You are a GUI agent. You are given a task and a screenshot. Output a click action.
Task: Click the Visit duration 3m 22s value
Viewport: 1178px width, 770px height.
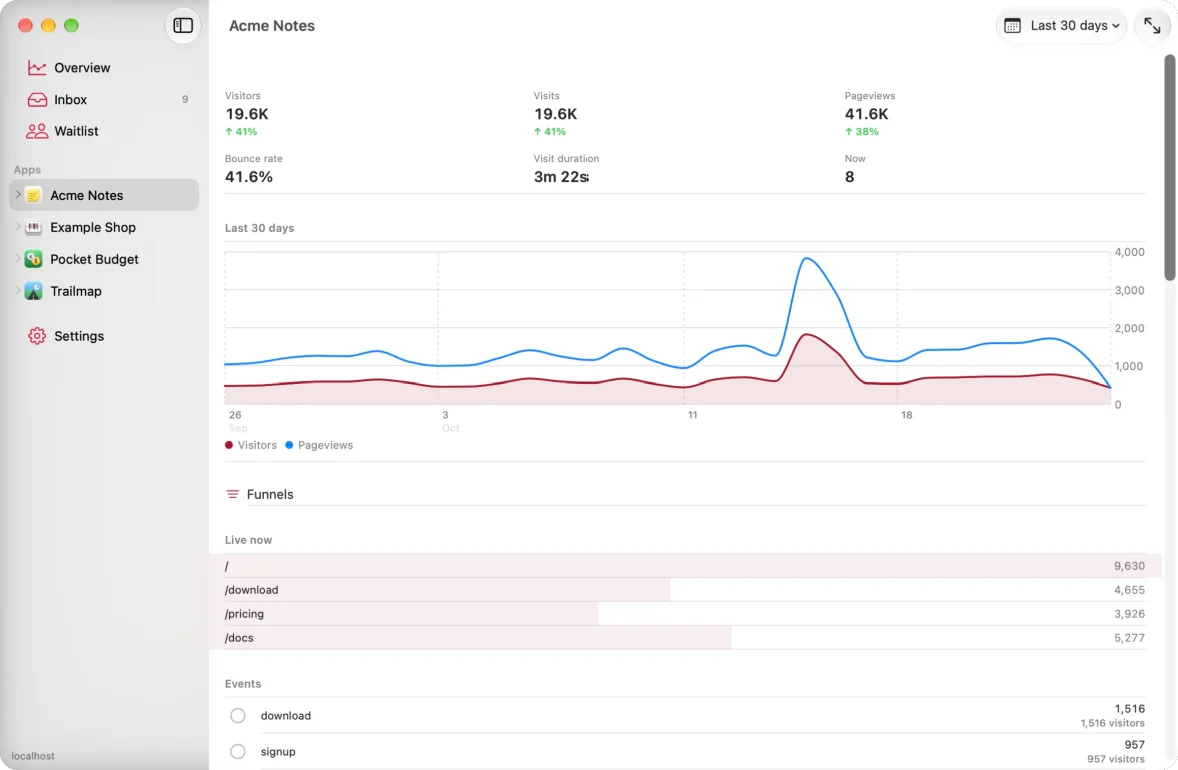point(561,177)
